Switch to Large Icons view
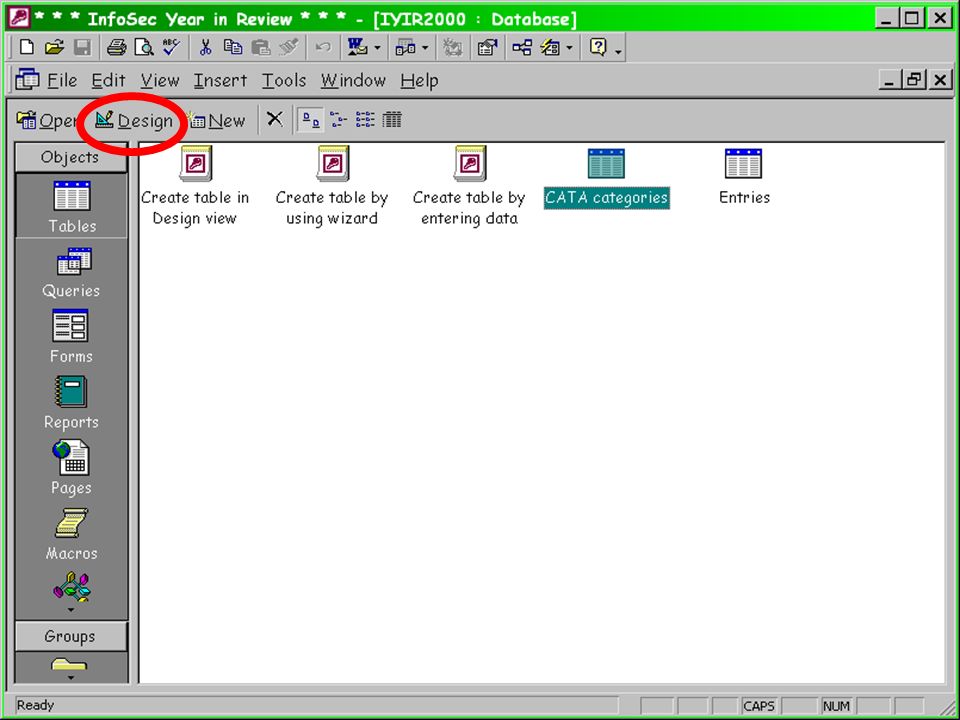This screenshot has height=720, width=960. point(311,119)
